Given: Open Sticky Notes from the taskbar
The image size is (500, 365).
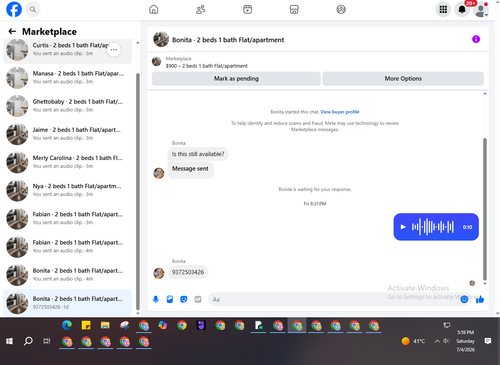Looking at the screenshot, I should pos(86,325).
